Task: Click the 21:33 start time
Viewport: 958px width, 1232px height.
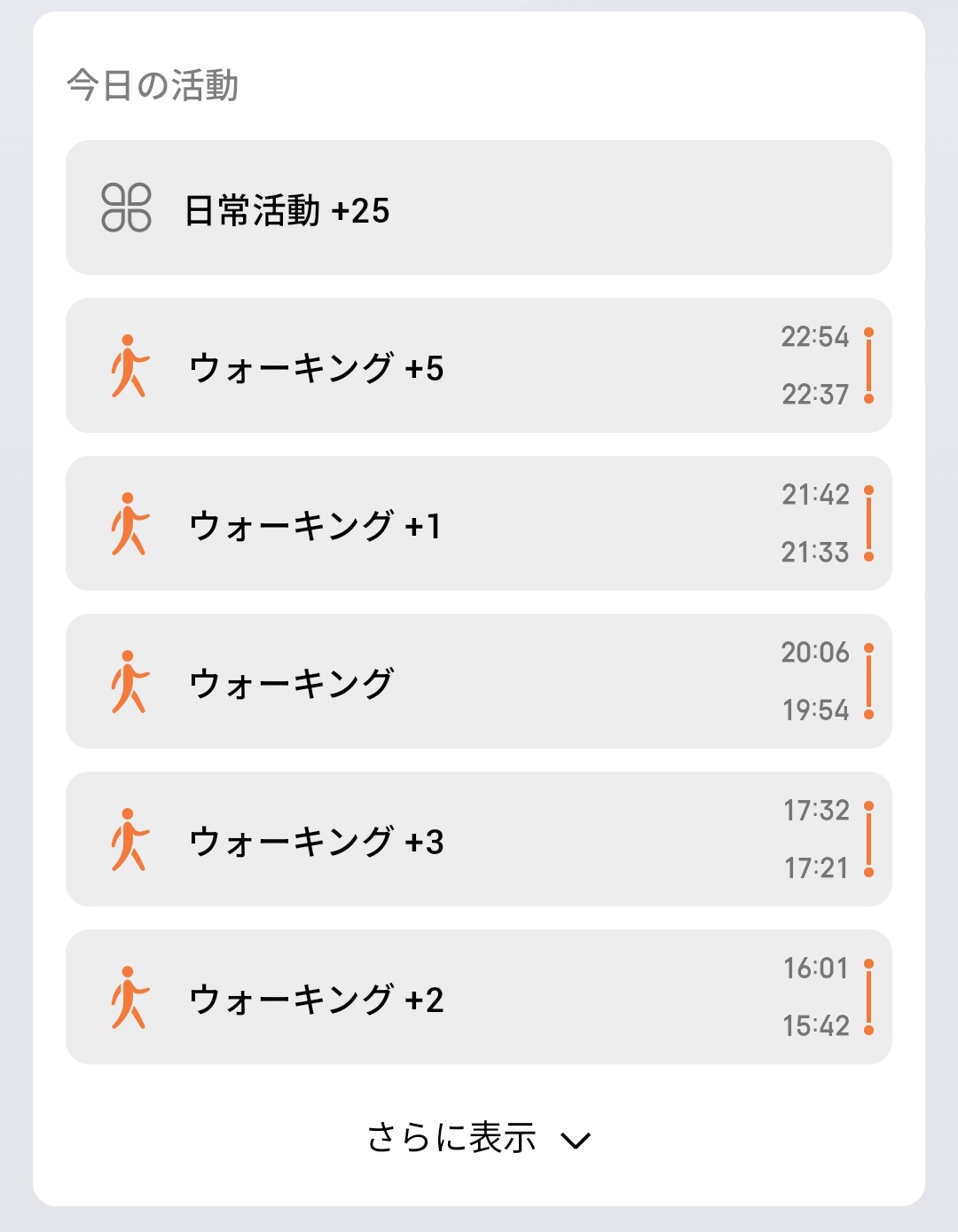Action: coord(815,552)
